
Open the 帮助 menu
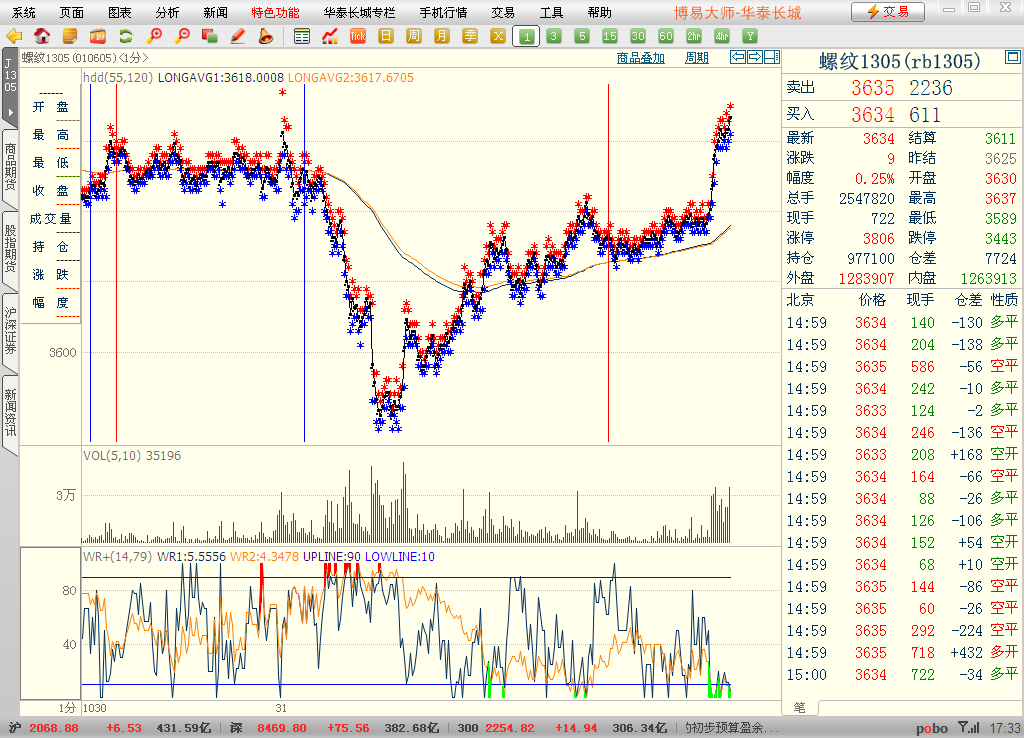[x=599, y=12]
